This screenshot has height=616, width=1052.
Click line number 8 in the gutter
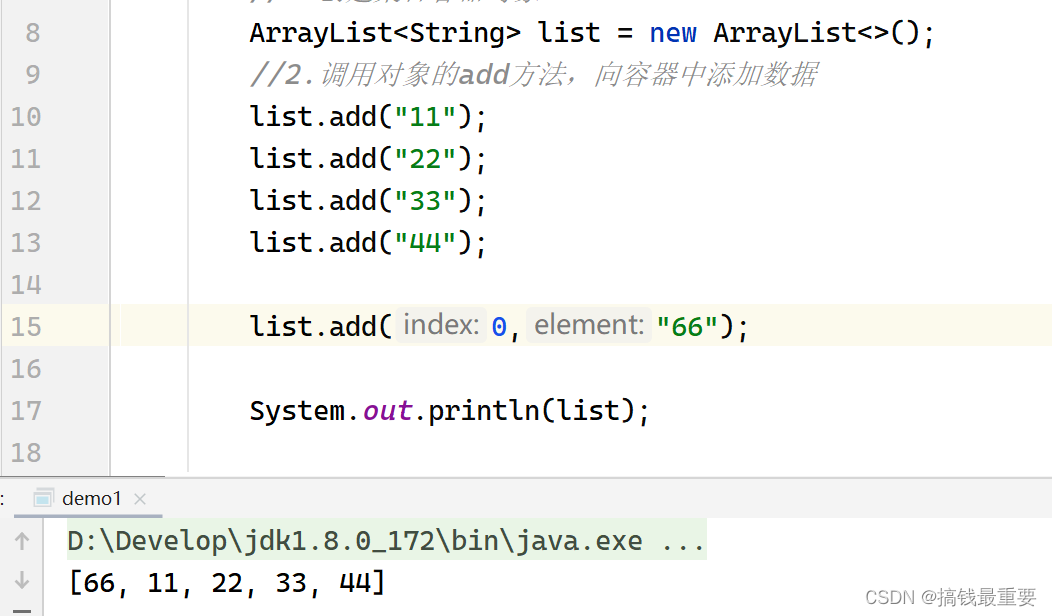coord(31,32)
